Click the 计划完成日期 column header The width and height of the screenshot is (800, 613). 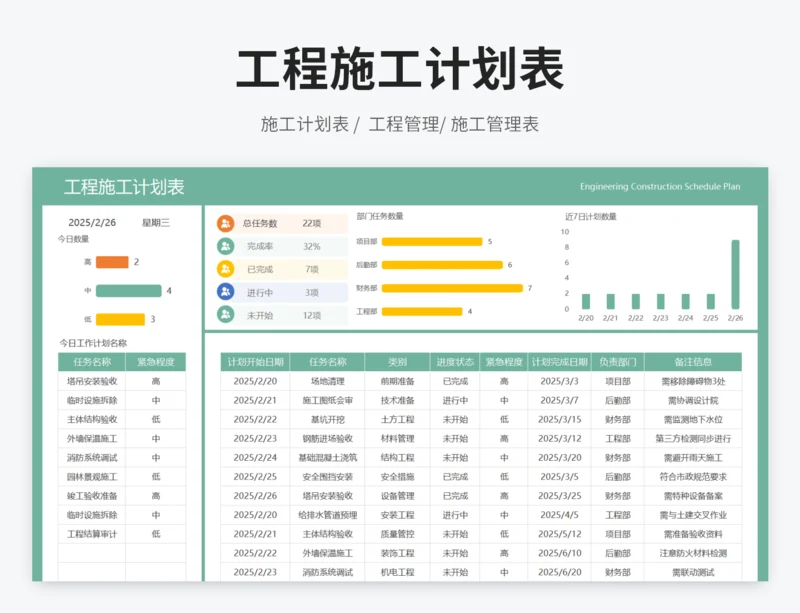click(560, 362)
